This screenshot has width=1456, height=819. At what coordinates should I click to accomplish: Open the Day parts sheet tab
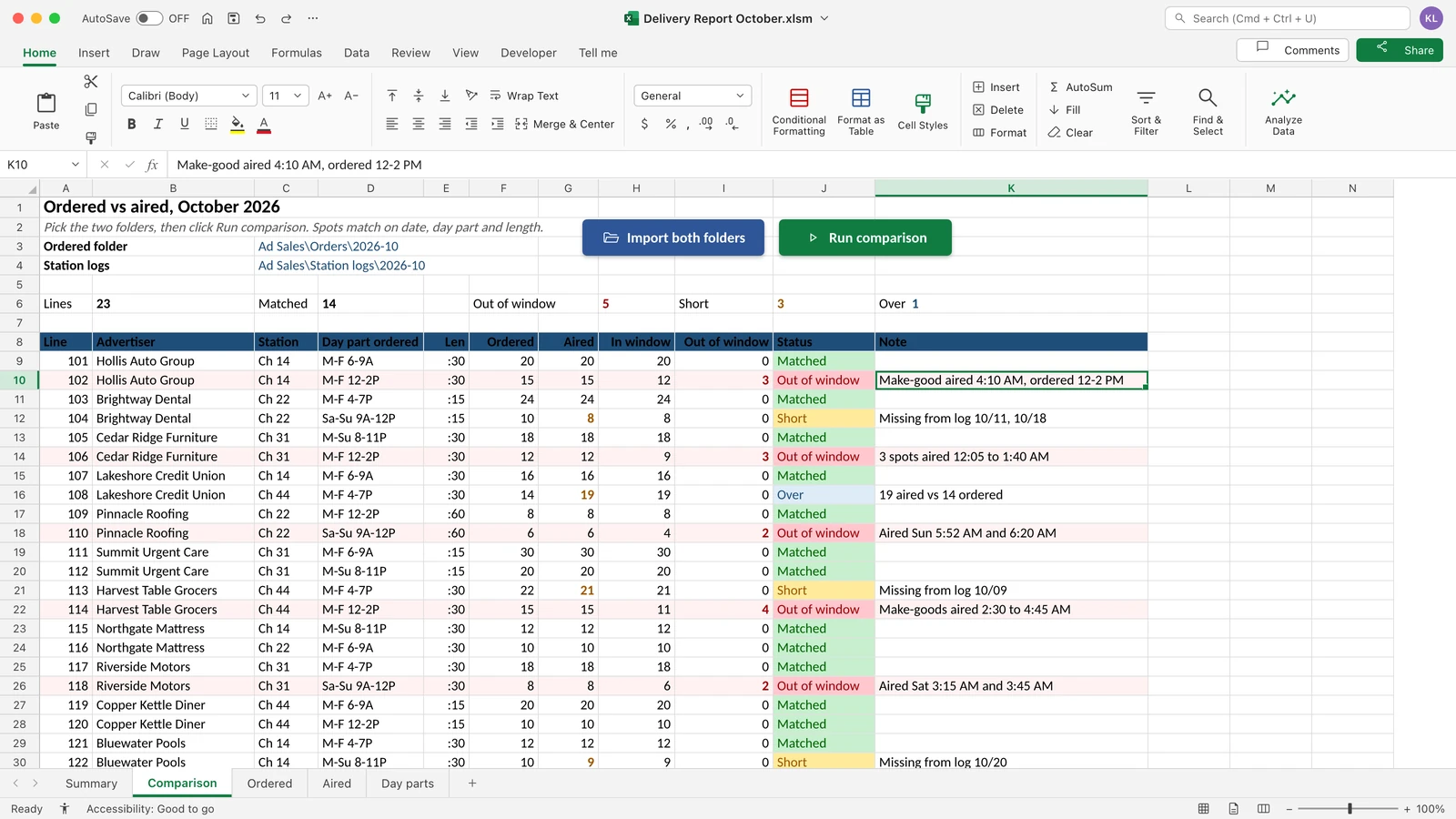(408, 784)
